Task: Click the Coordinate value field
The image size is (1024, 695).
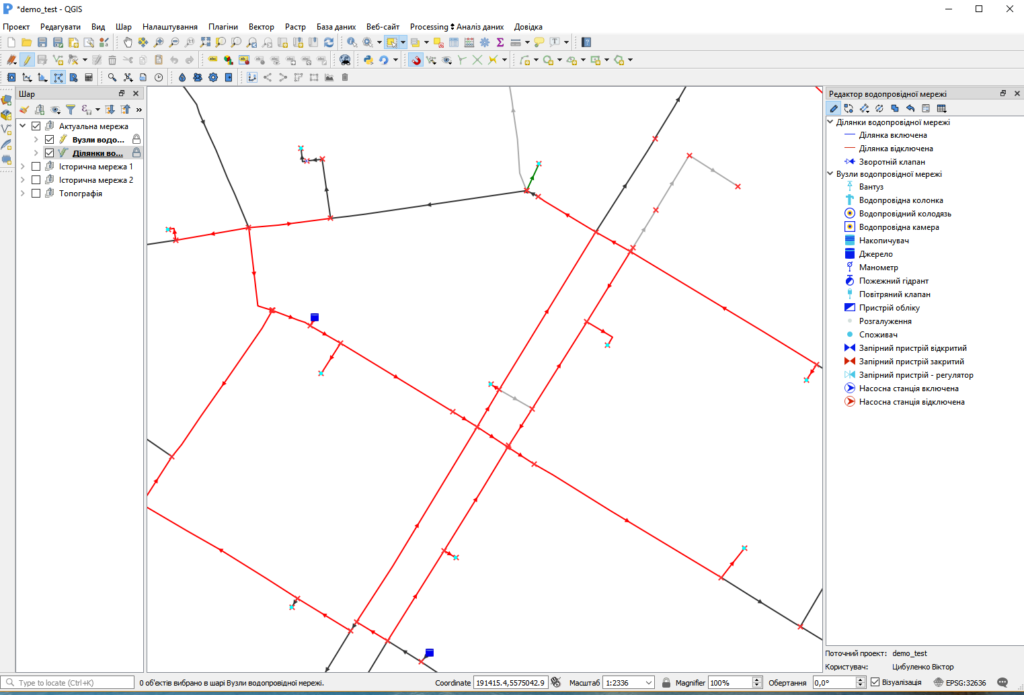Action: (x=510, y=683)
